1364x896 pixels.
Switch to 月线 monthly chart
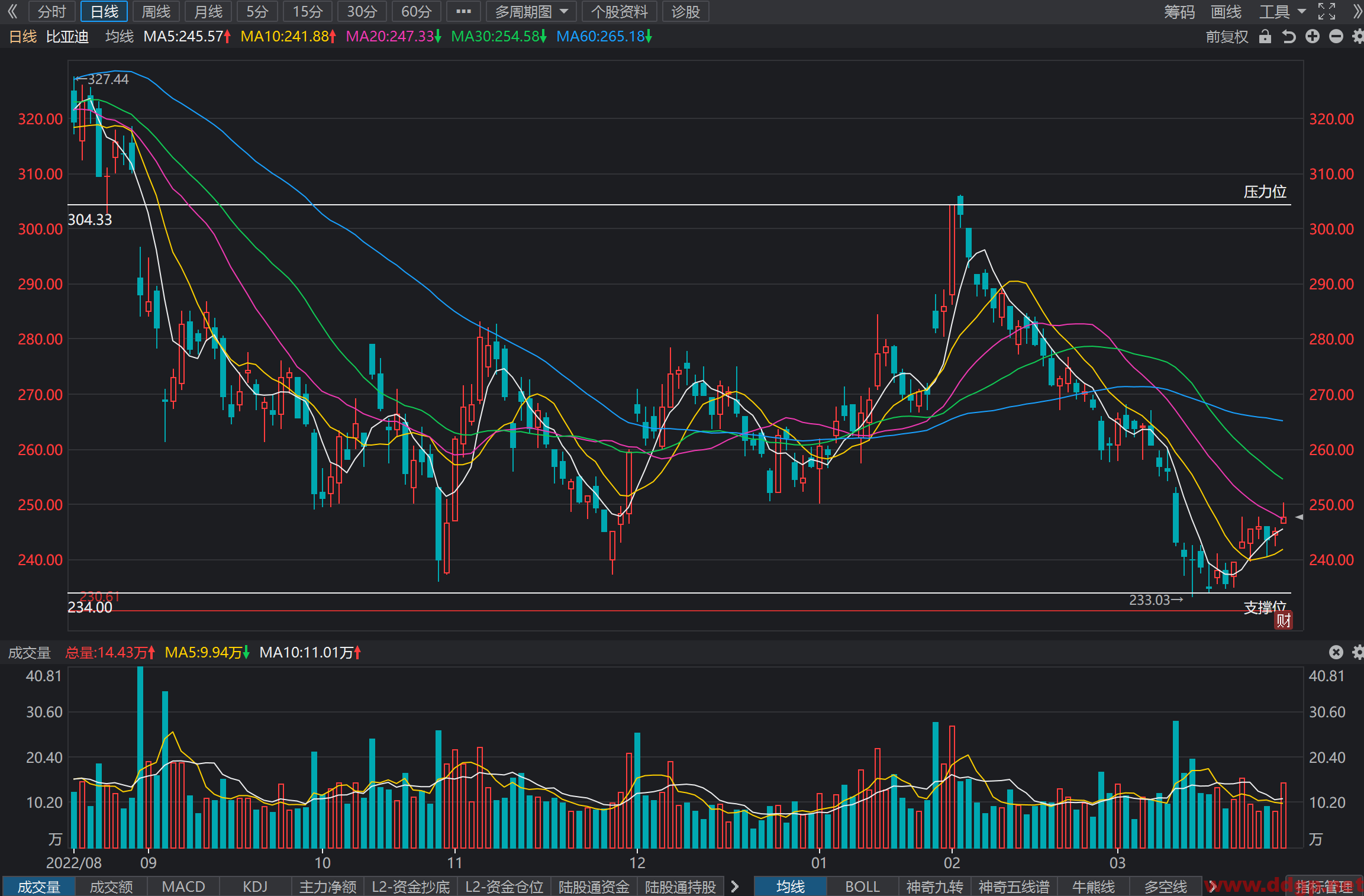[208, 11]
